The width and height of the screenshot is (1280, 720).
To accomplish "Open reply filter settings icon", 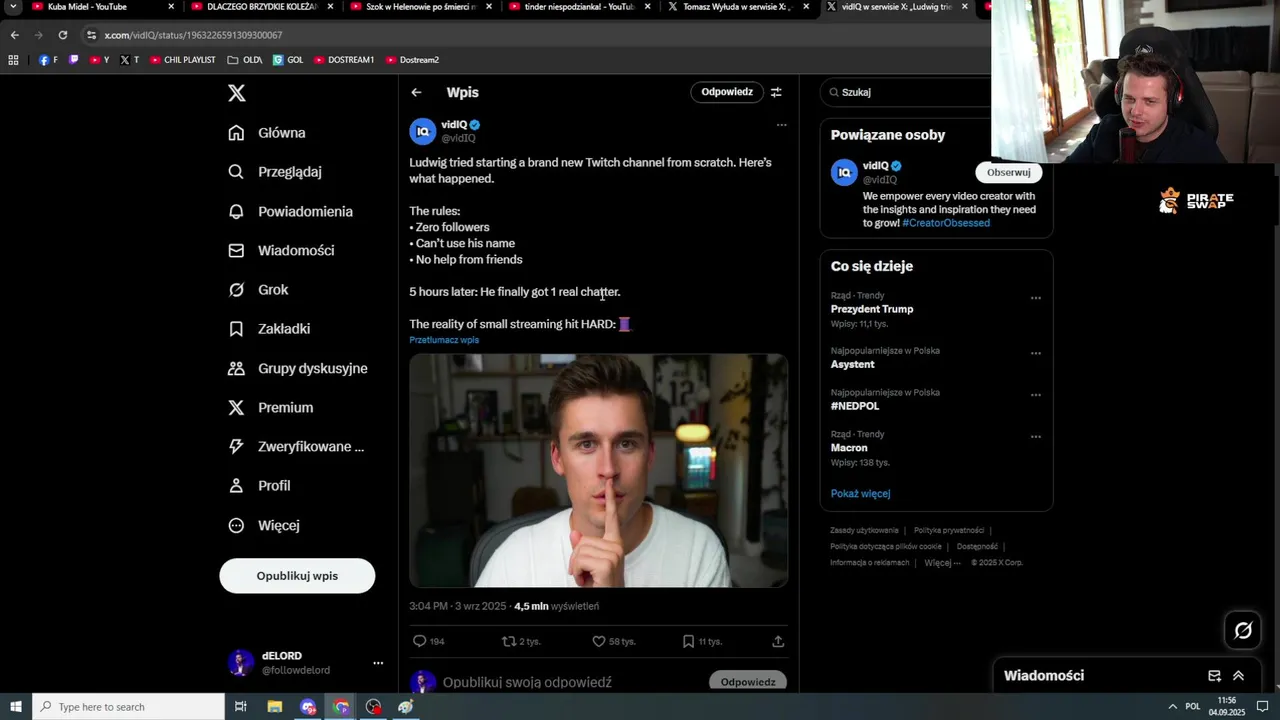I will tap(776, 92).
